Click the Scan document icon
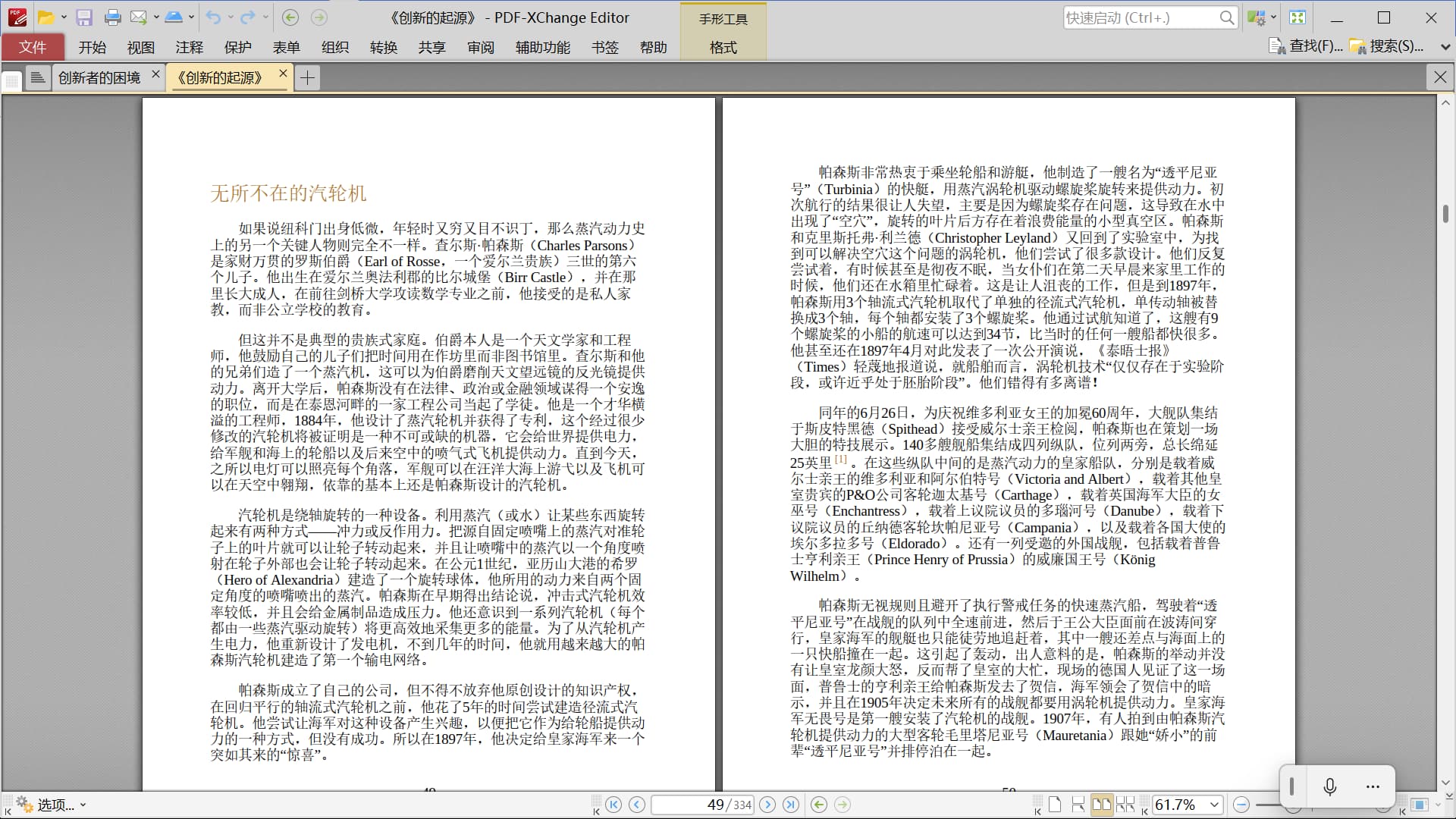1456x819 pixels. 174,17
